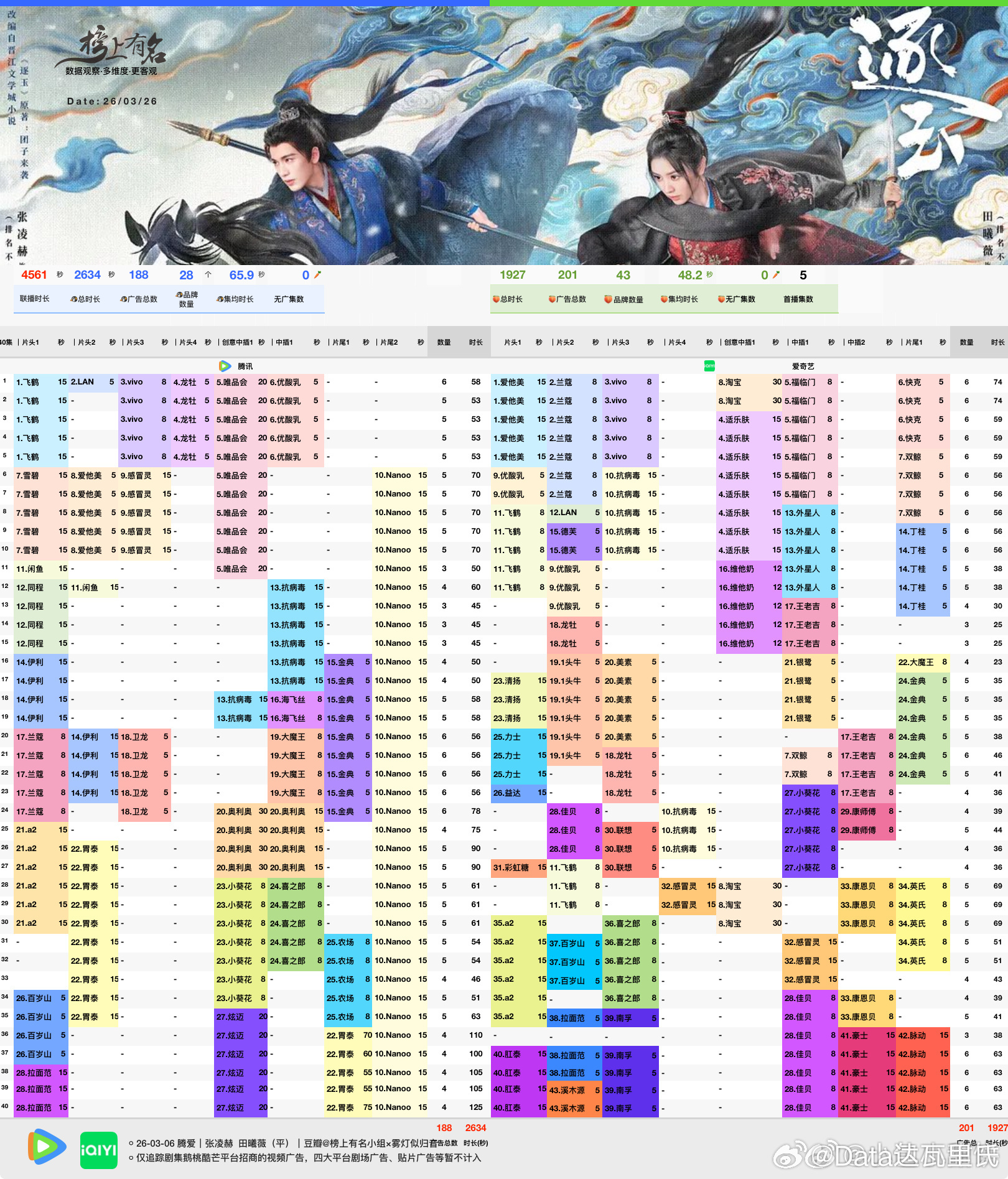Click the 联播时长 label
The image size is (1008, 1179).
(34, 299)
